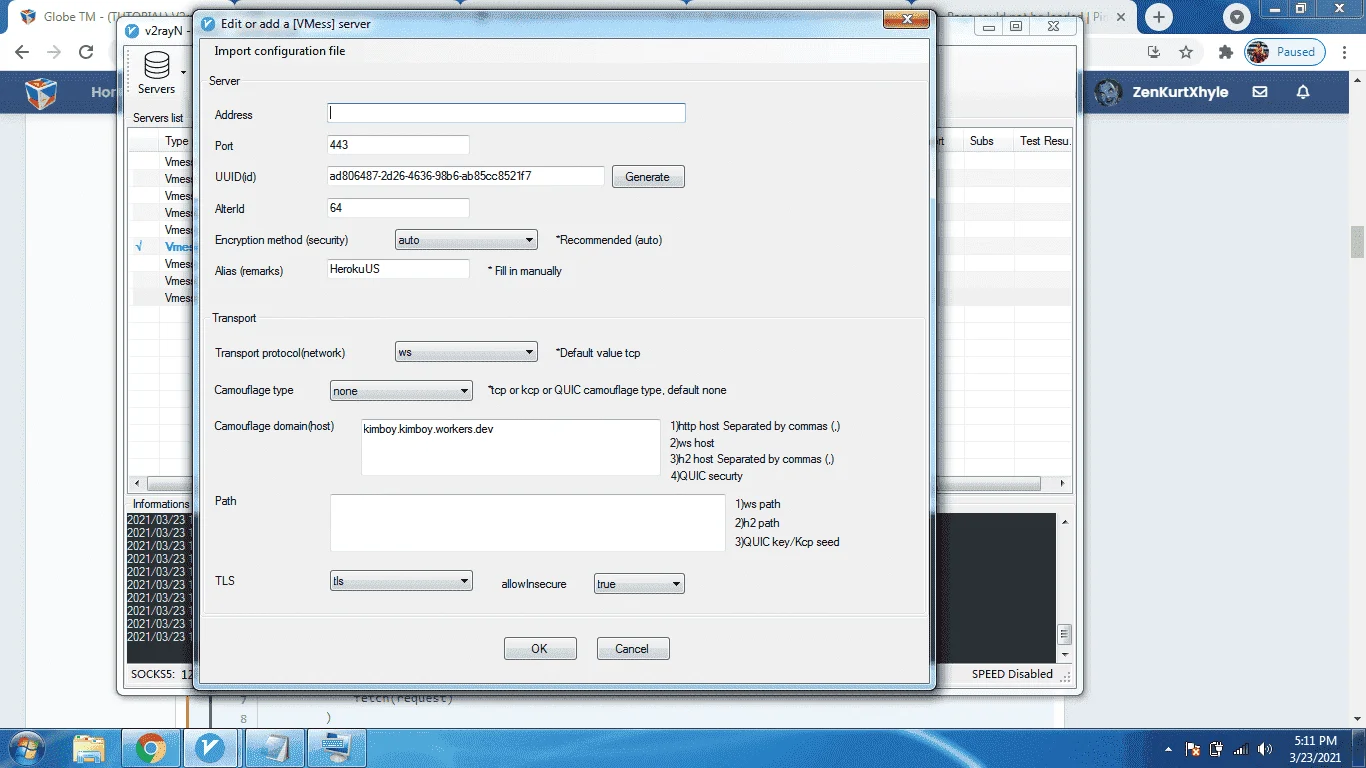The image size is (1366, 768).
Task: Click the Chrome page vertical scrollbar thumb
Action: 1357,242
